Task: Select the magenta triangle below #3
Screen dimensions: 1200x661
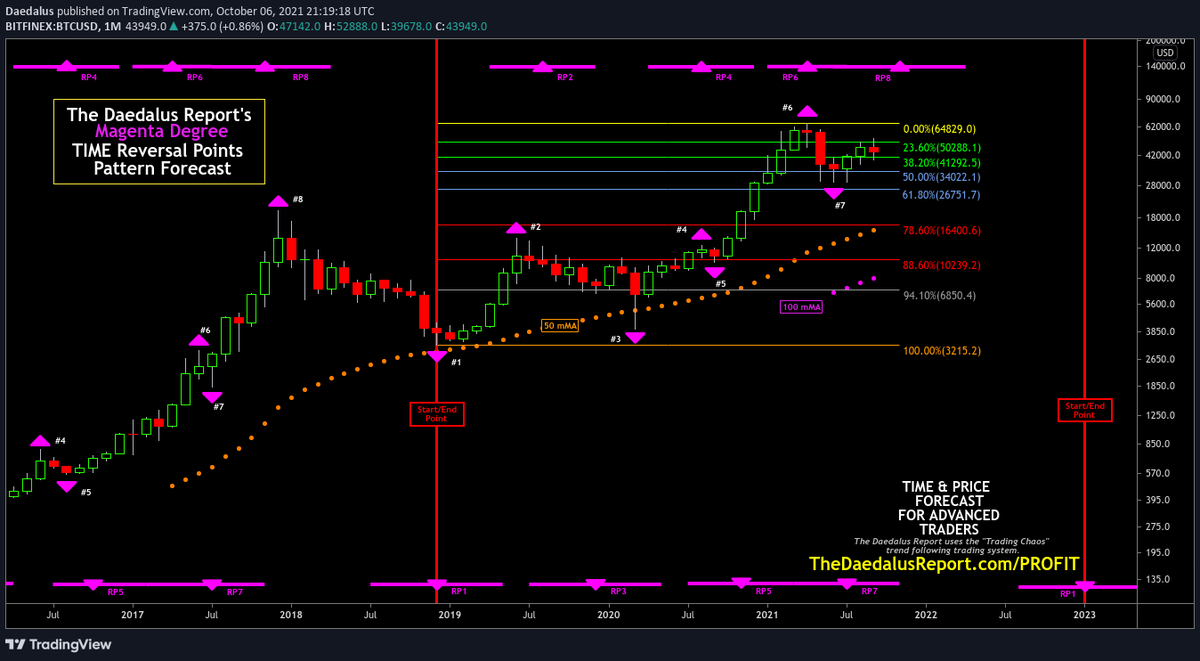Action: coord(635,338)
